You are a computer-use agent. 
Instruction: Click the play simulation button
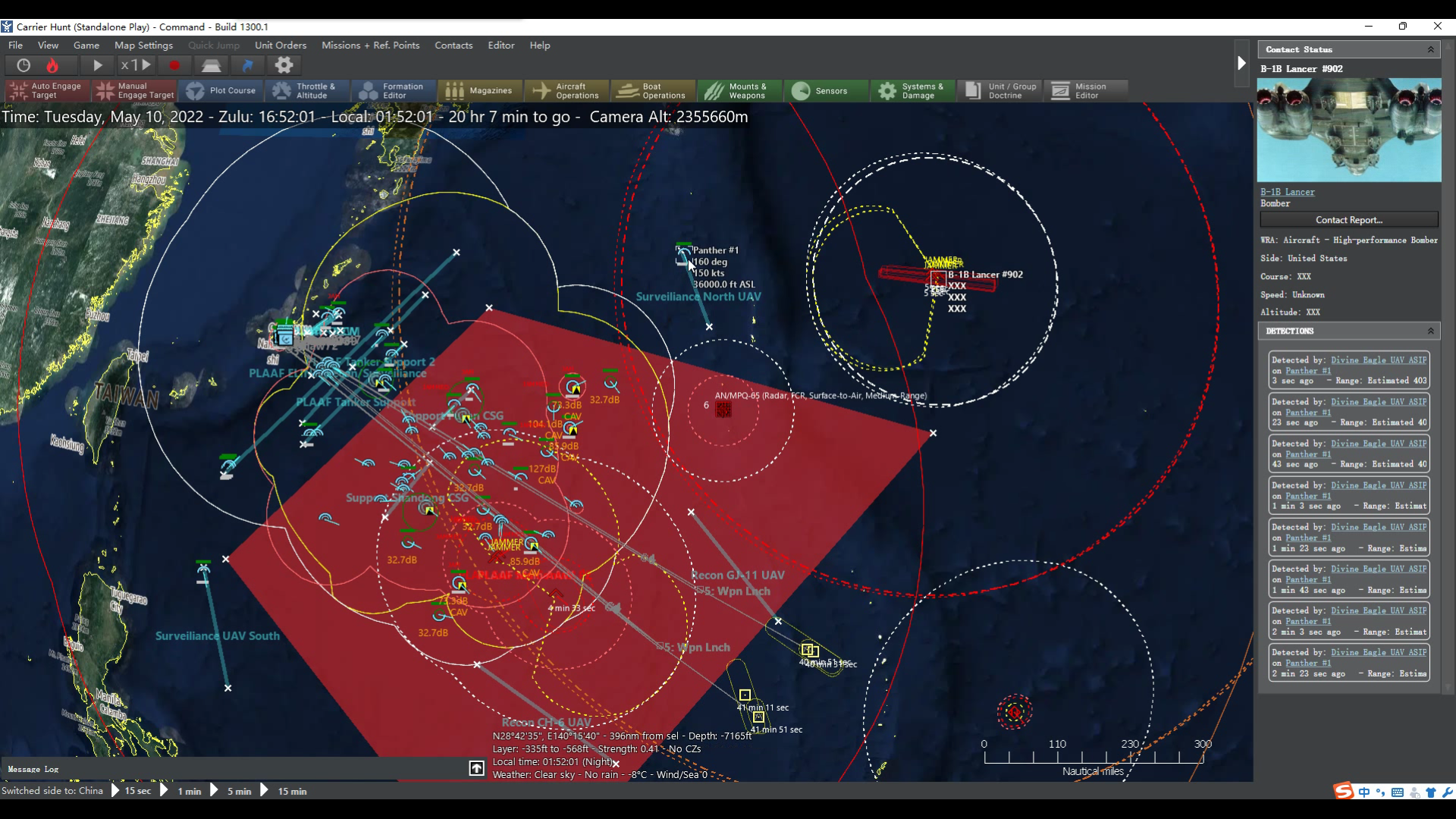tap(98, 65)
